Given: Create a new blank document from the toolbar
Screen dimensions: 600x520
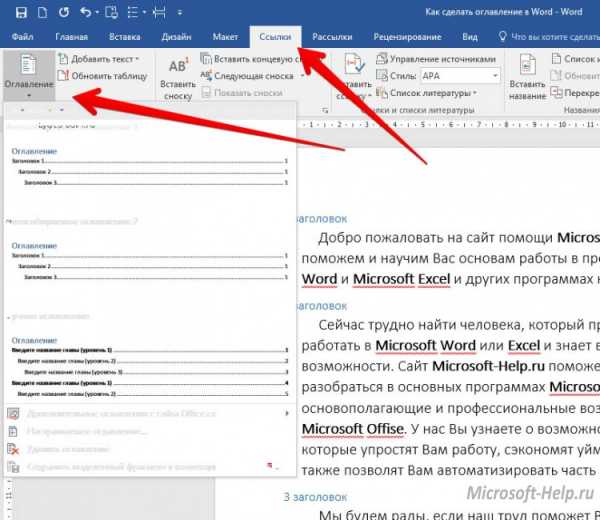Looking at the screenshot, I should (x=42, y=13).
